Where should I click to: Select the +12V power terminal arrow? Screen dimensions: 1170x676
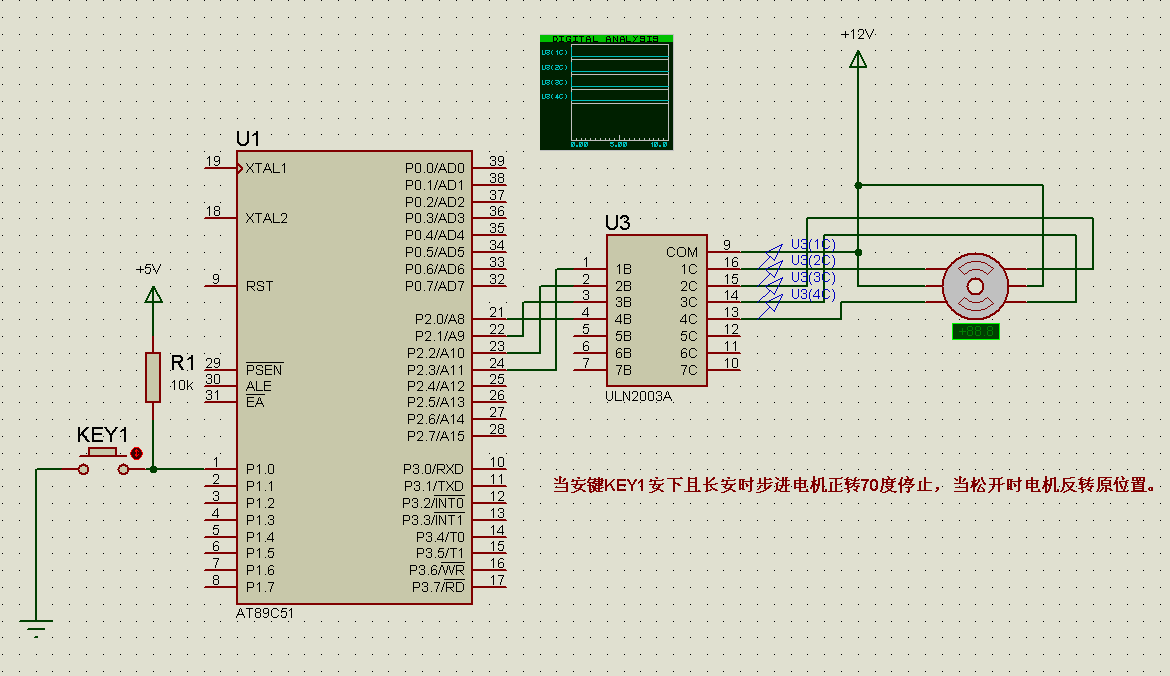click(858, 59)
